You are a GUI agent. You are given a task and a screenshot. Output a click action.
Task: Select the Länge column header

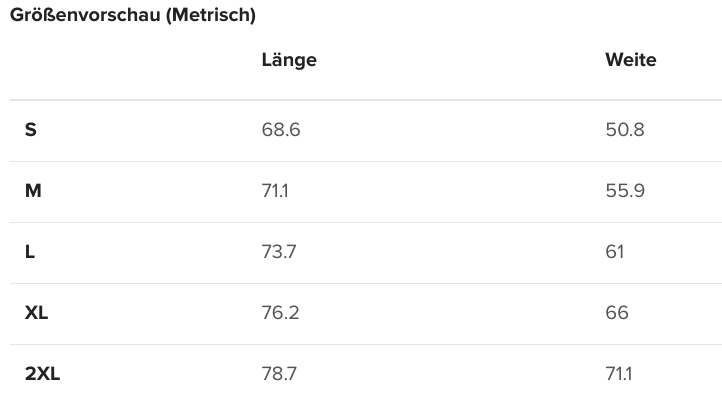click(x=289, y=60)
